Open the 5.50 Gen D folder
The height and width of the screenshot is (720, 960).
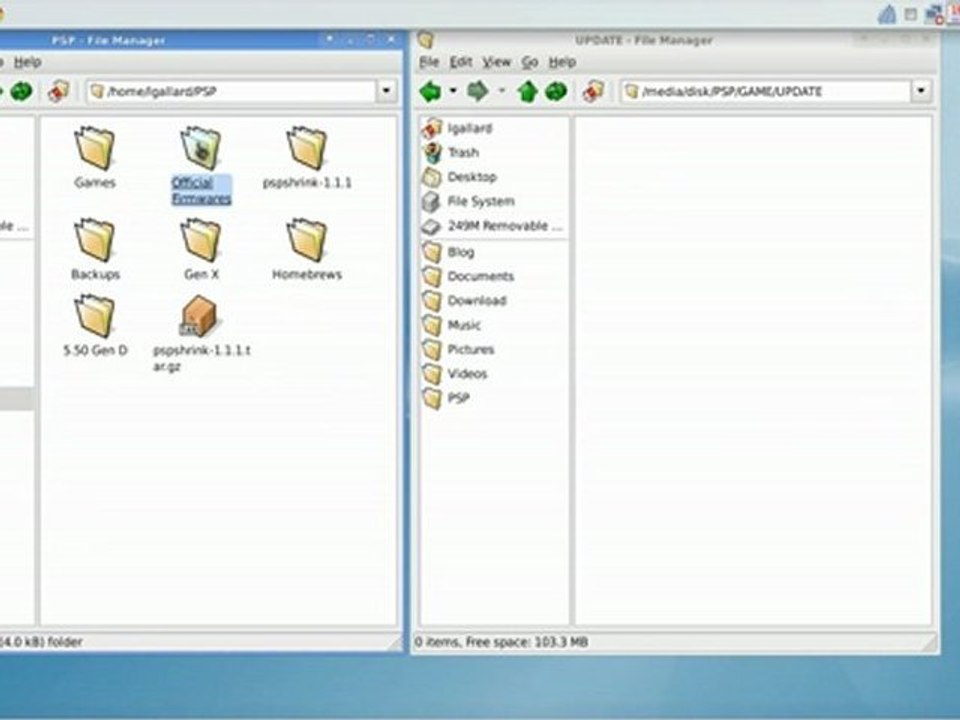click(95, 326)
